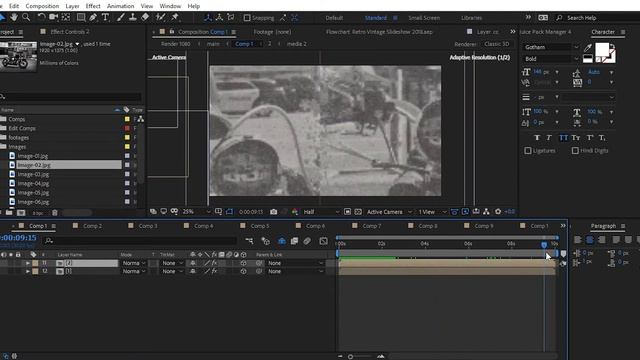The image size is (640, 360).
Task: Click the Superscript button in Character panel
Action: coord(590,138)
